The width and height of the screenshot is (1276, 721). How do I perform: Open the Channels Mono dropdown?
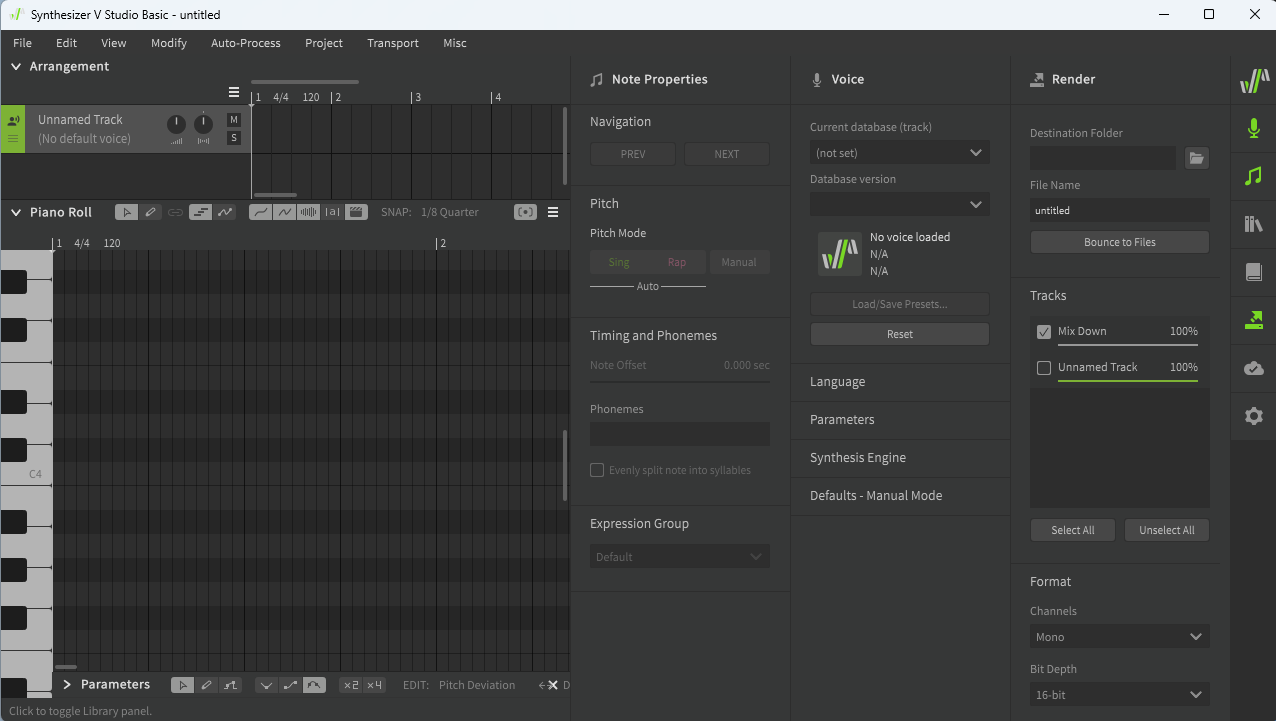point(1120,637)
